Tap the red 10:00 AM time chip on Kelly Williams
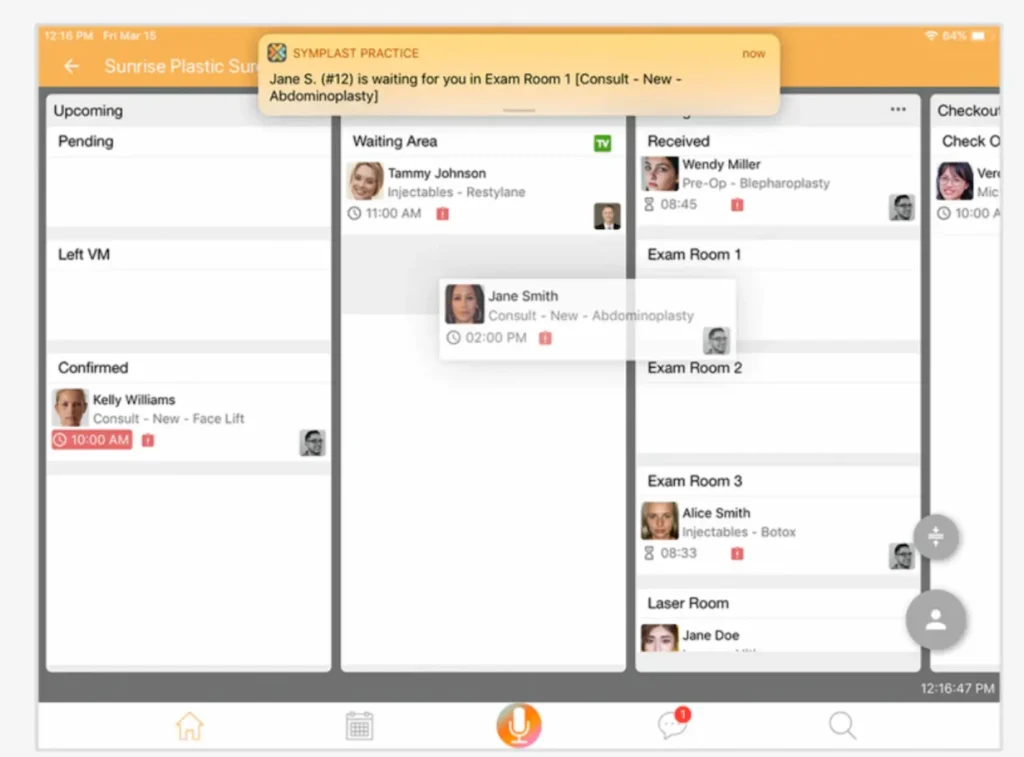 [91, 440]
